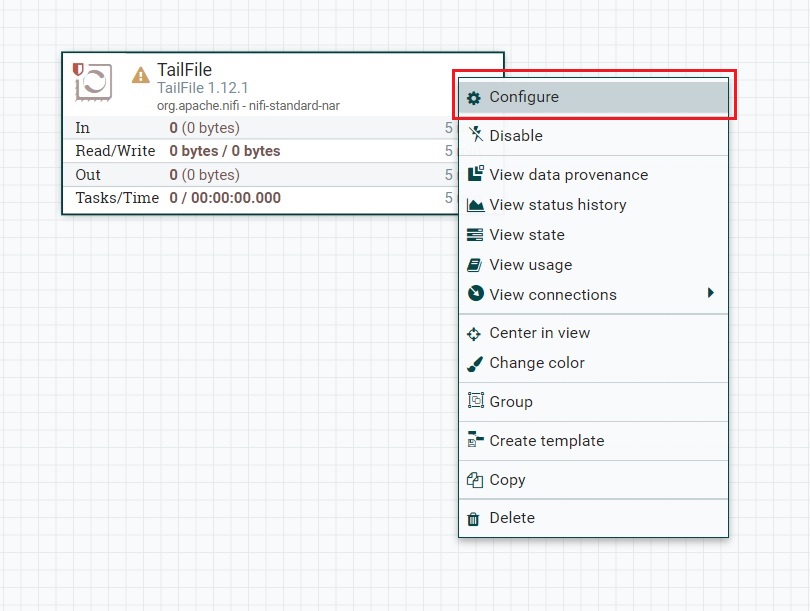
Task: Click the Create template icon
Action: (x=475, y=439)
